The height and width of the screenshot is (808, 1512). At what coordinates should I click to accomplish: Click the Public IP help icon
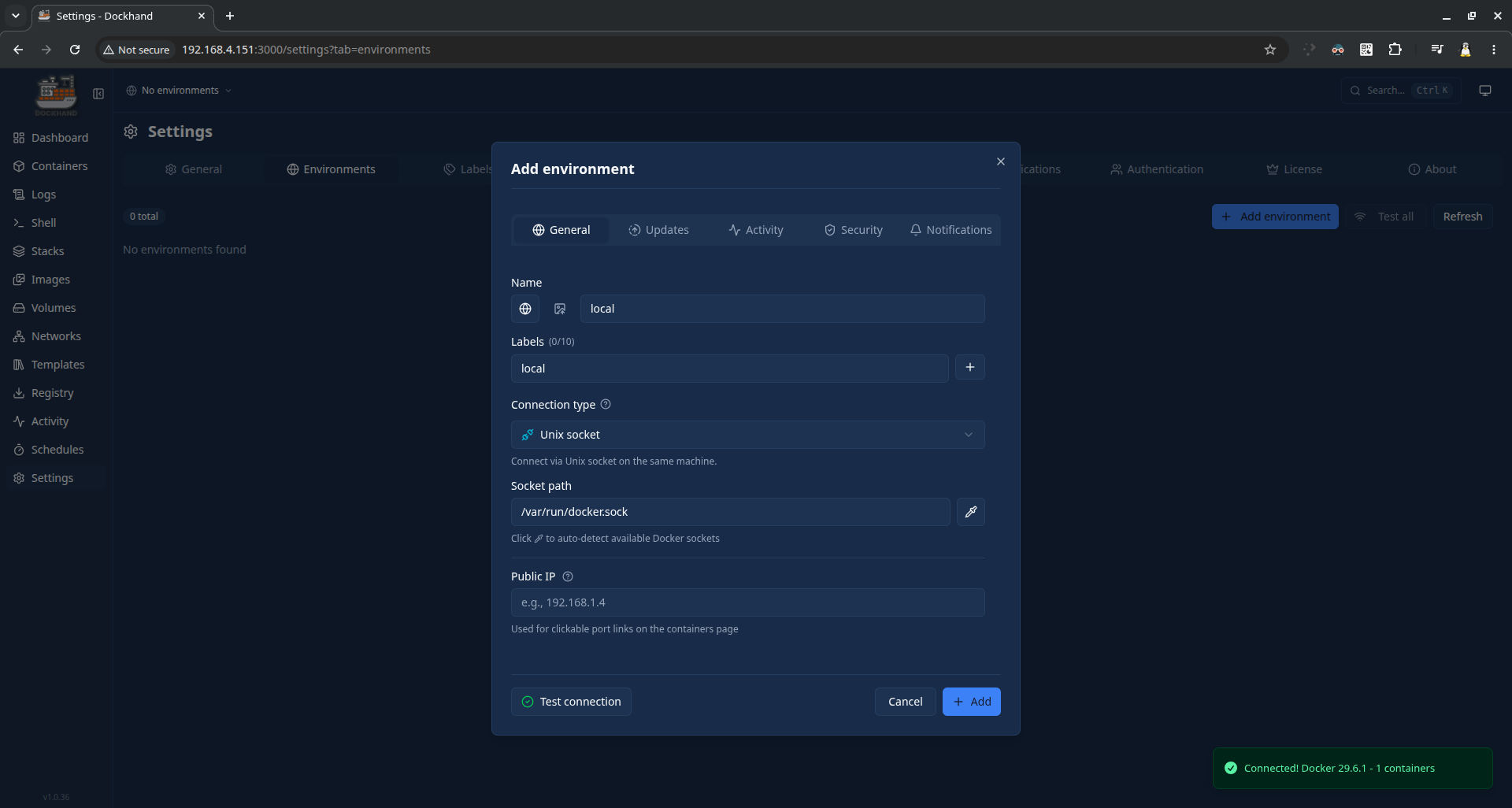coord(568,576)
